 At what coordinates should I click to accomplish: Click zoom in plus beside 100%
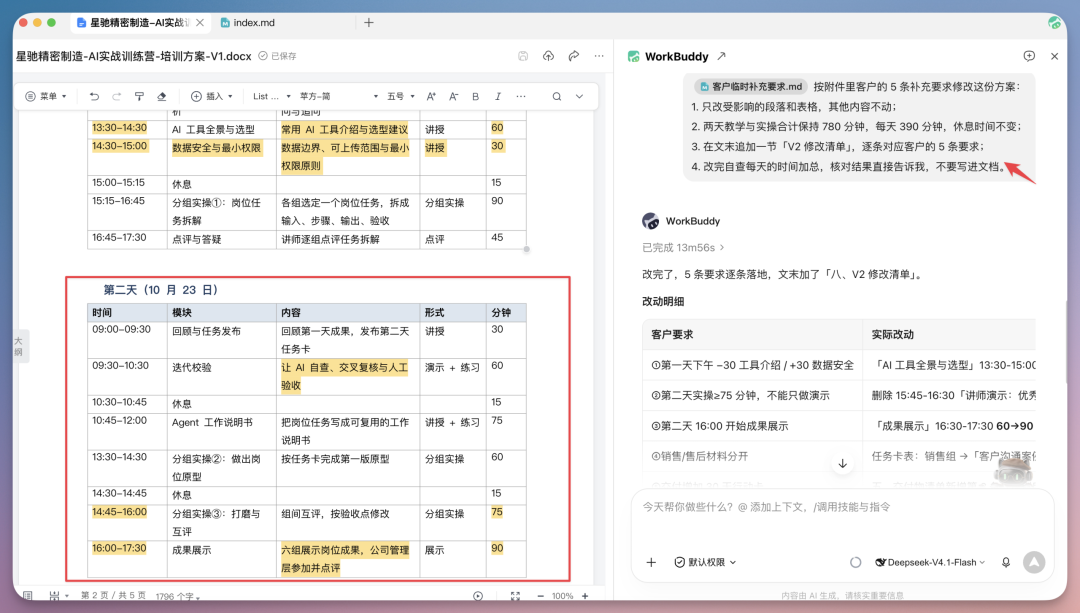(585, 596)
